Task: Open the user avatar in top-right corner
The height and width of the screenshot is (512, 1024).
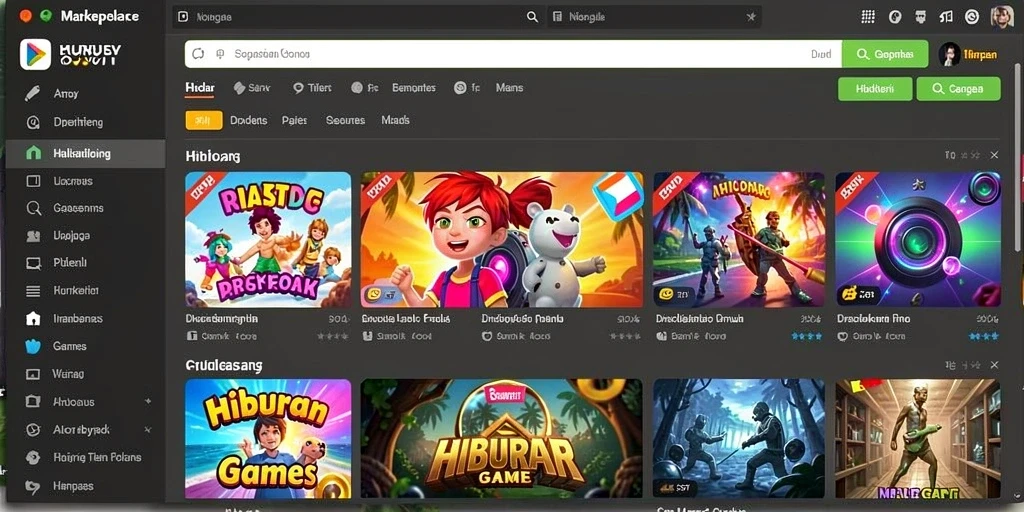Action: (x=1002, y=17)
